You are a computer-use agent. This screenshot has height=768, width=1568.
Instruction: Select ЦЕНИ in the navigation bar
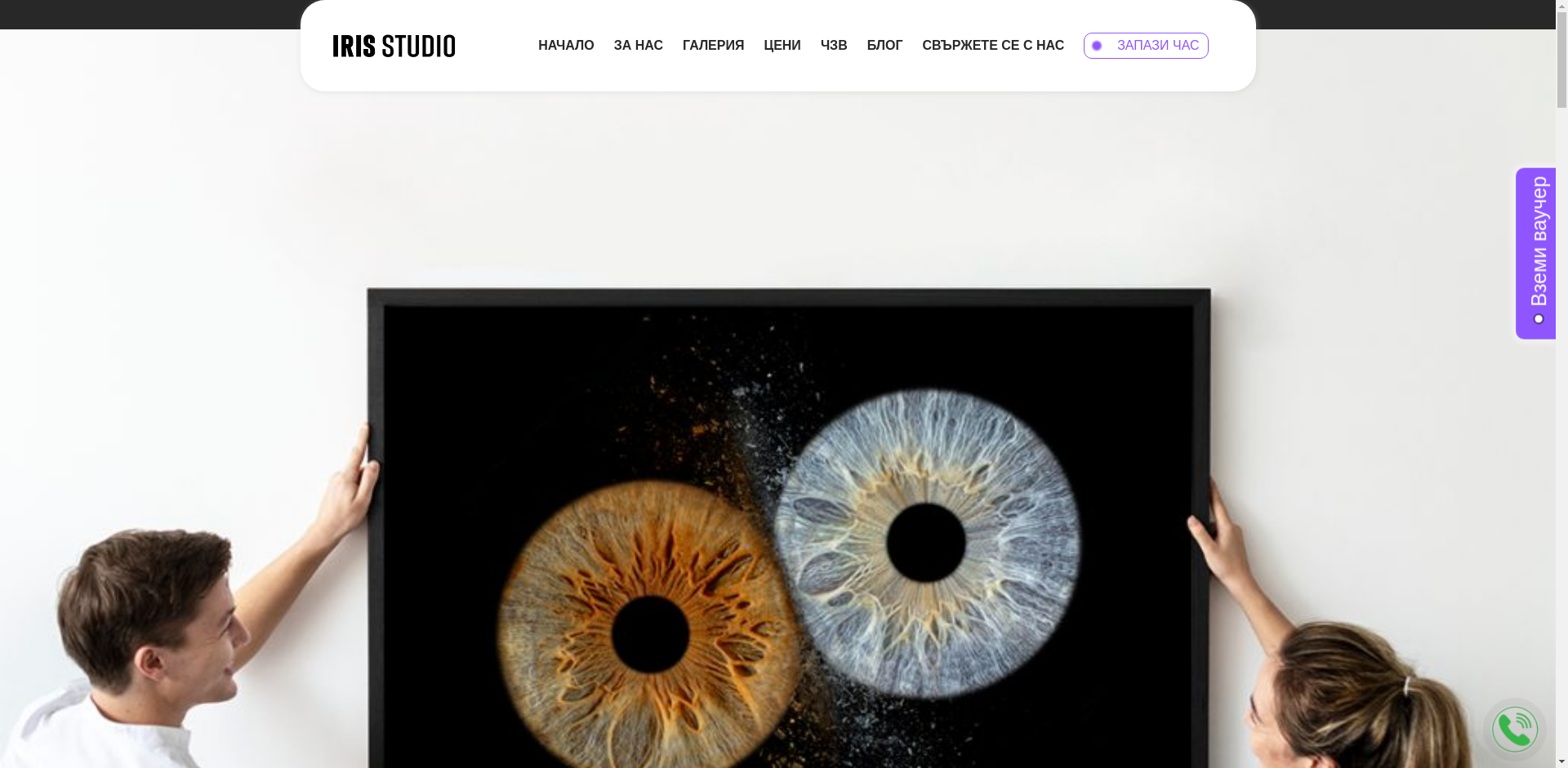click(782, 46)
